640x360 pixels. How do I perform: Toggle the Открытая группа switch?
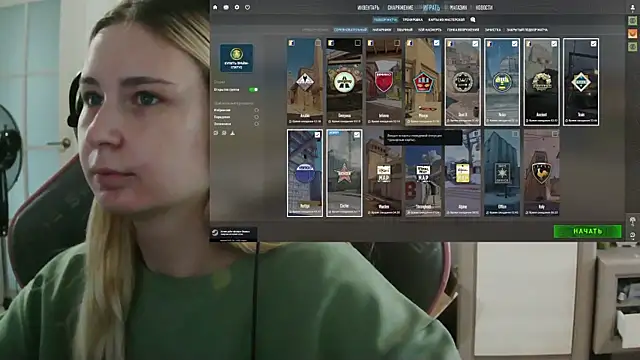(x=253, y=89)
